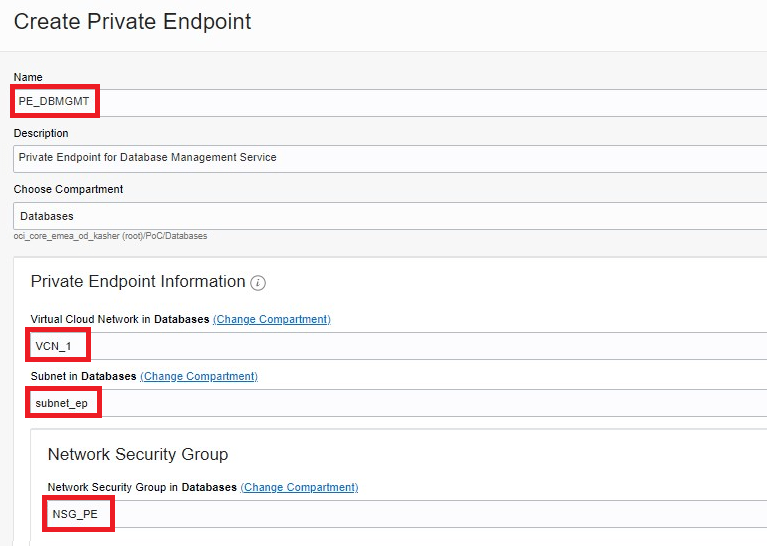The image size is (767, 546).
Task: Open the Subnet dropdown showing subnet_ep
Action: click(x=400, y=403)
